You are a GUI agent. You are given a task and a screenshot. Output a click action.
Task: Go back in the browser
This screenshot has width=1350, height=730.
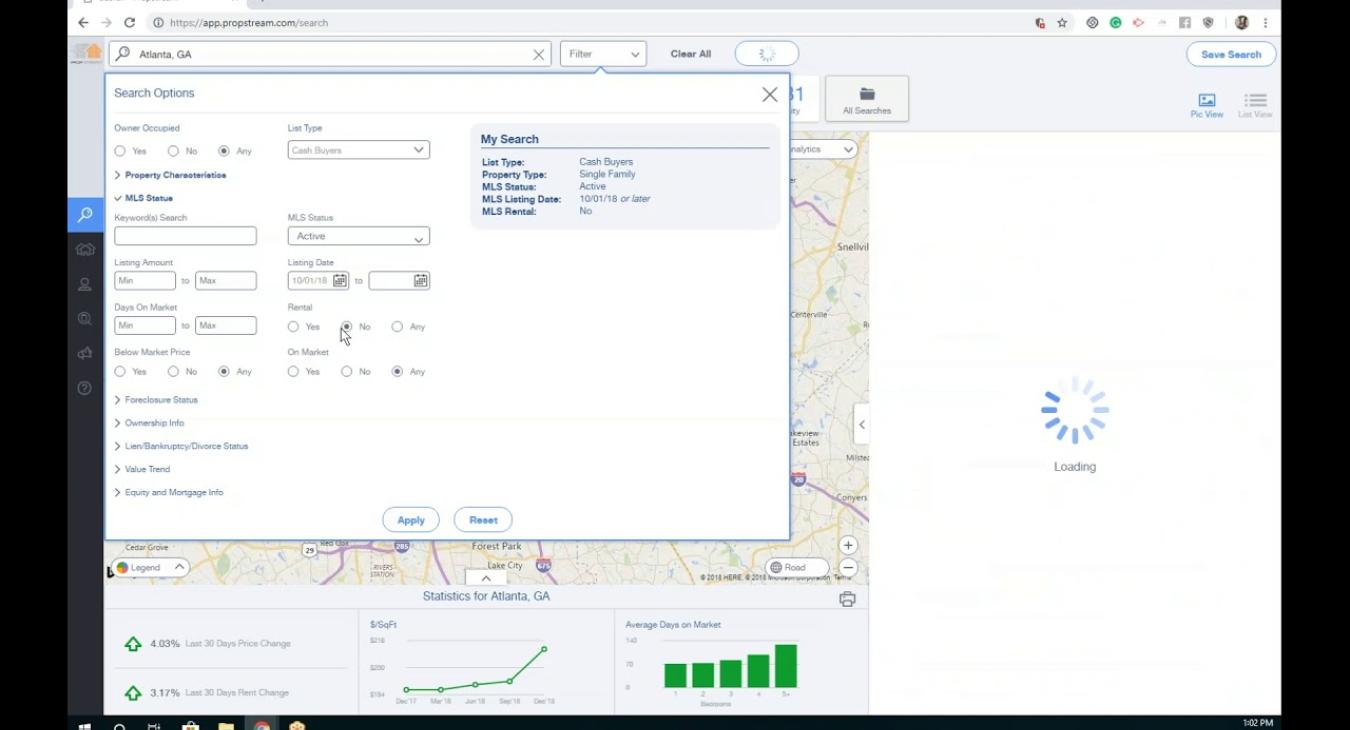(83, 22)
